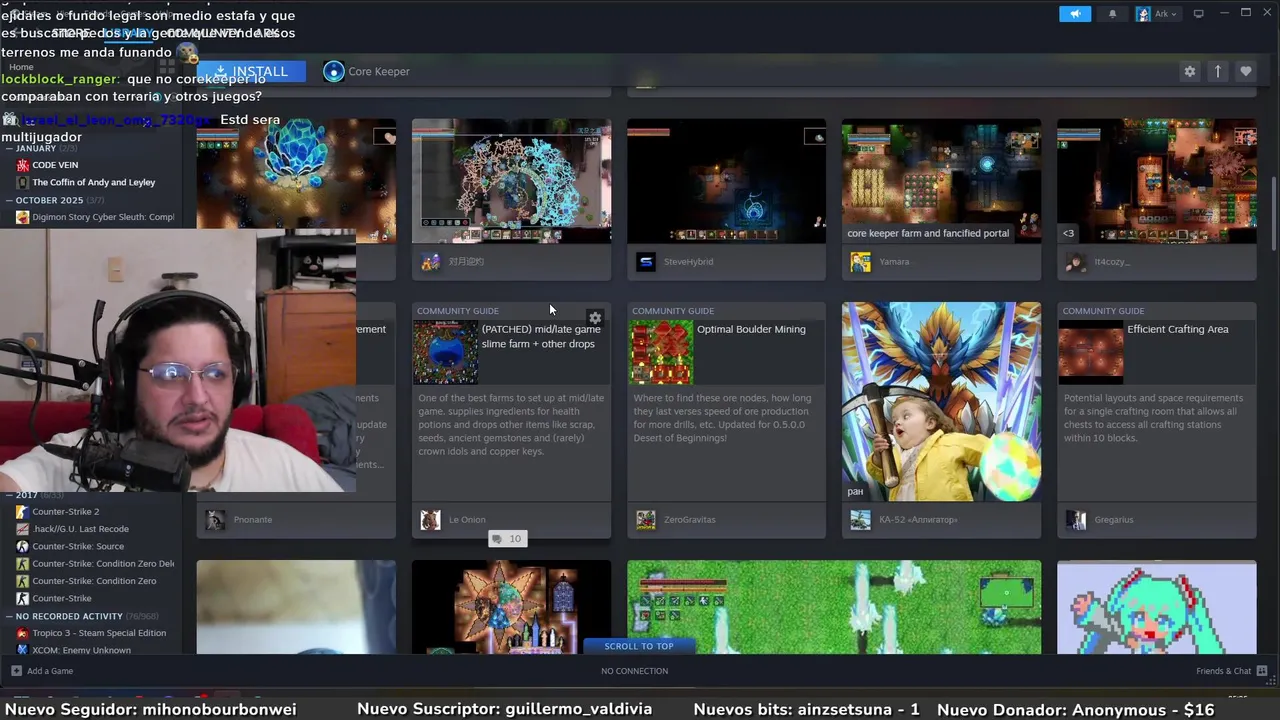Open It4cozy_'s profile avatar
This screenshot has width=1280, height=720.
point(1076,262)
